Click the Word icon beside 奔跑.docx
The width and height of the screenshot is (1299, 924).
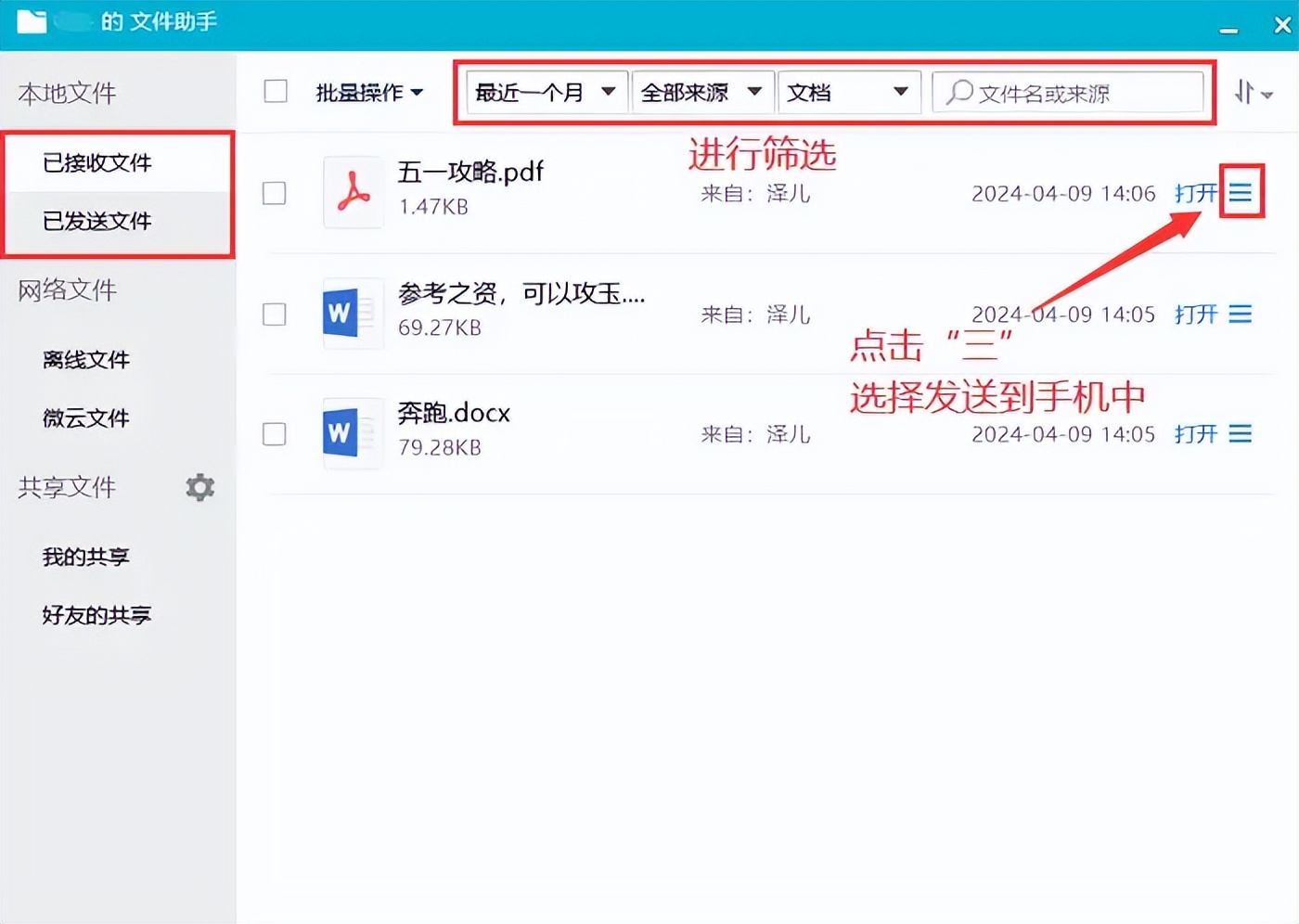pyautogui.click(x=351, y=432)
